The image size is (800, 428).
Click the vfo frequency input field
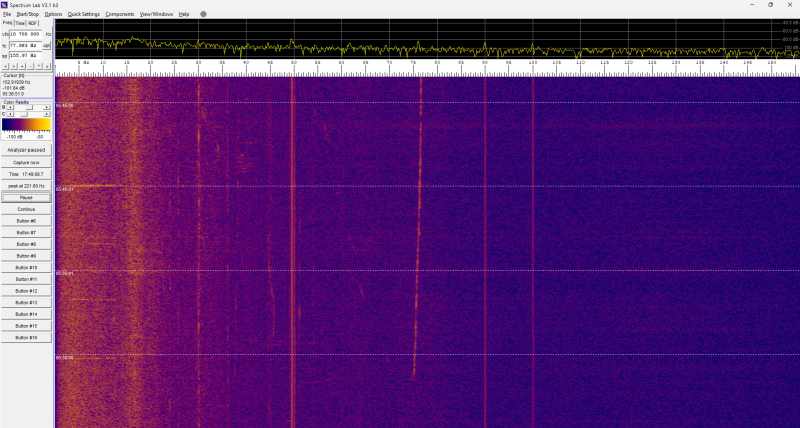25,34
